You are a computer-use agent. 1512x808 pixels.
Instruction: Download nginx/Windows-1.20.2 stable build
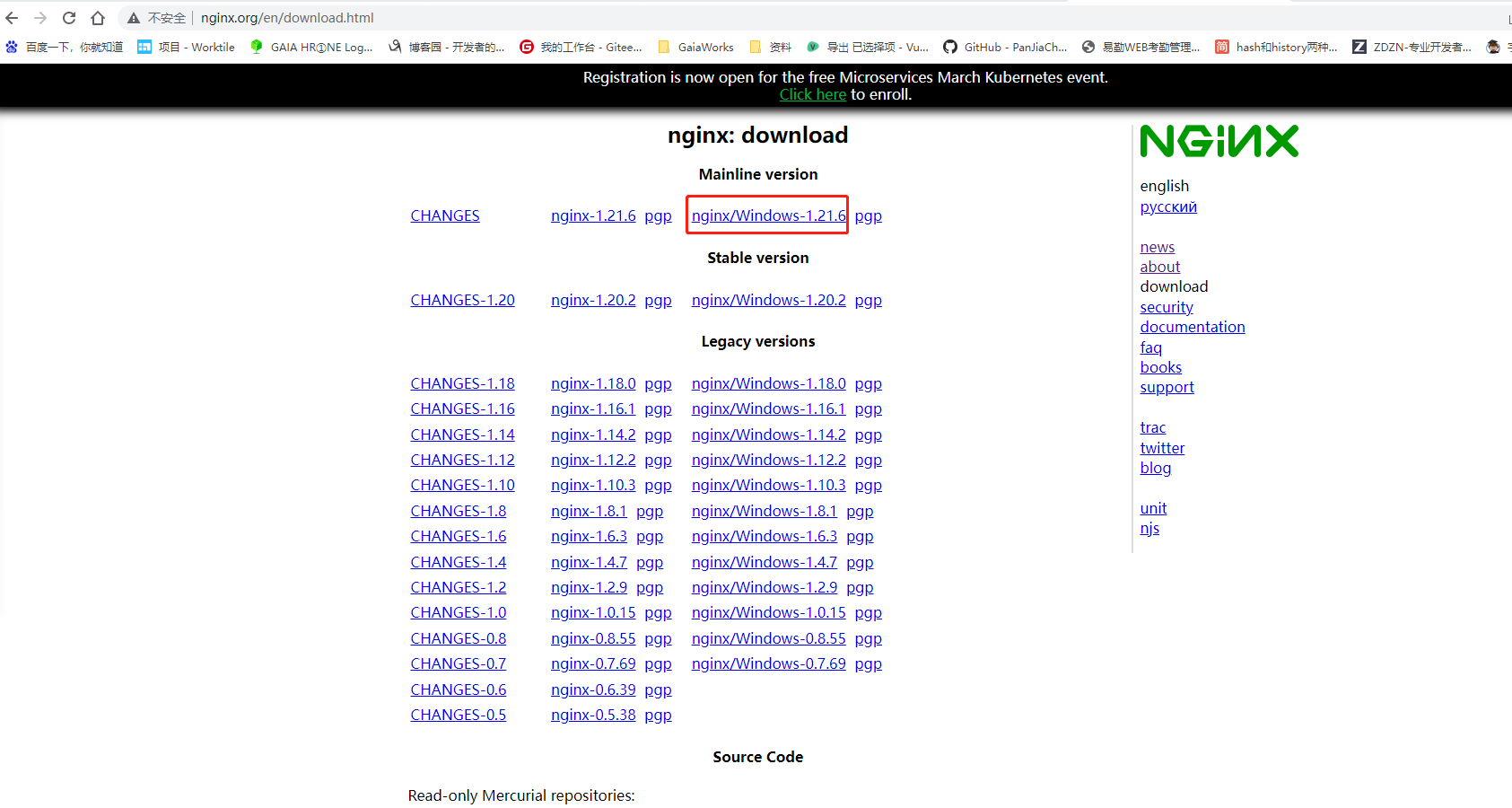769,300
